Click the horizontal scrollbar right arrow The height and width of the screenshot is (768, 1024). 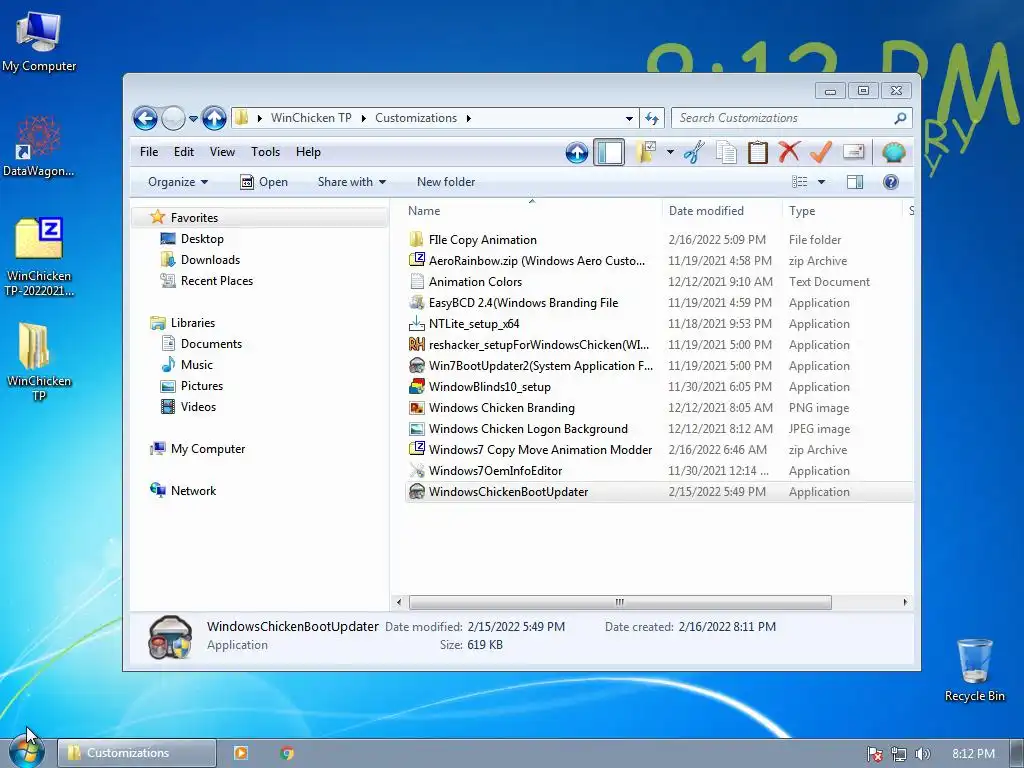(905, 602)
